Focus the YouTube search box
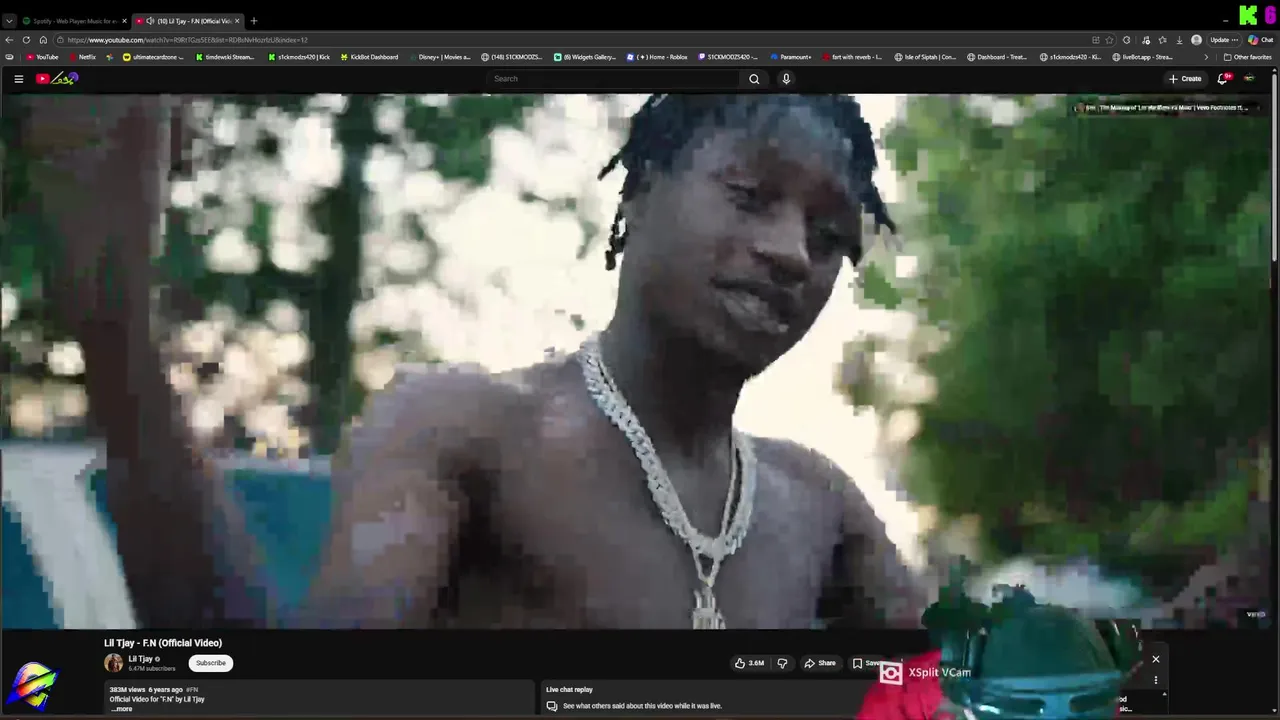Viewport: 1280px width, 720px height. (x=614, y=79)
